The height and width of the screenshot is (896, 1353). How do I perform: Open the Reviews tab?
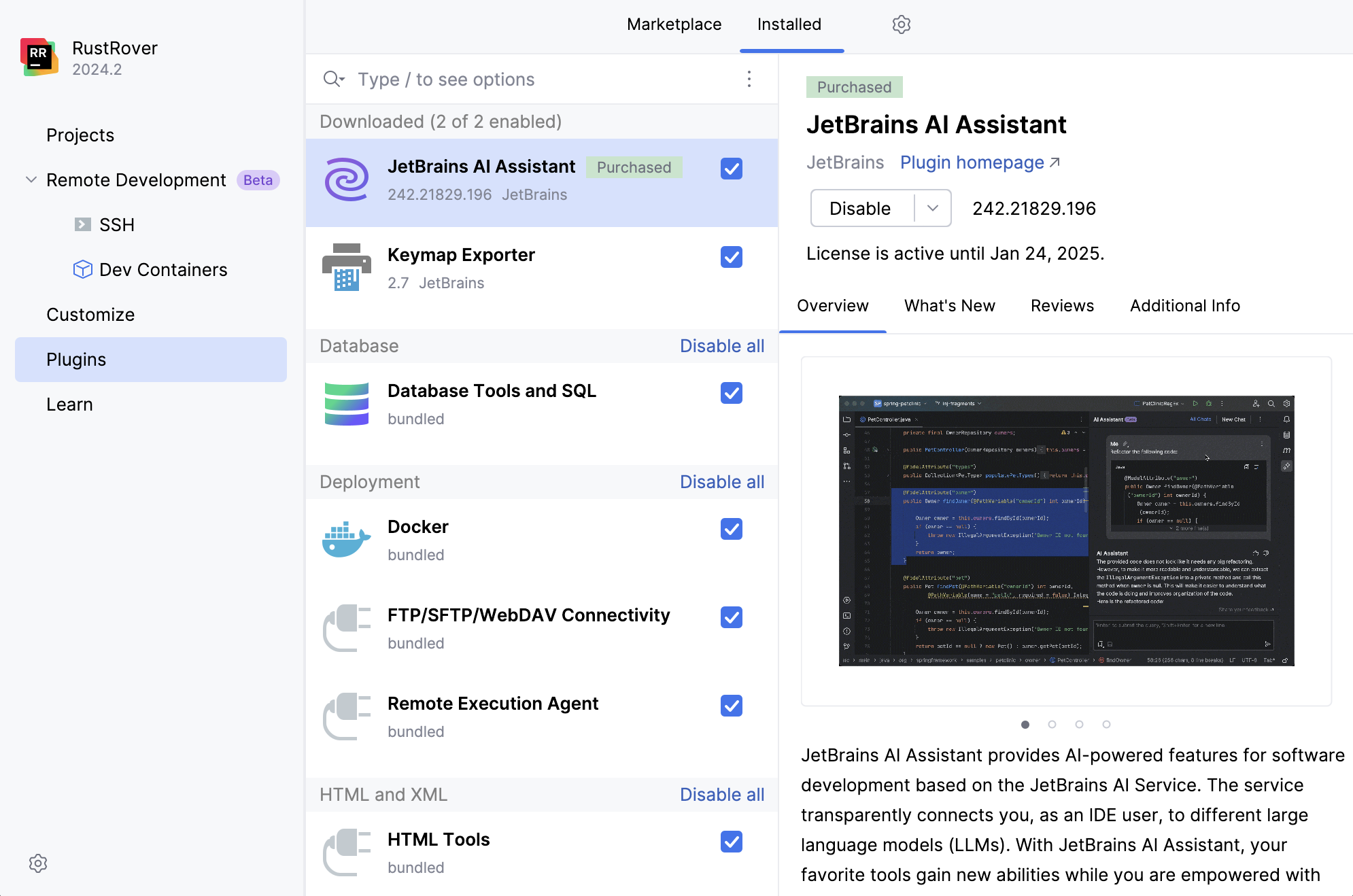1063,306
